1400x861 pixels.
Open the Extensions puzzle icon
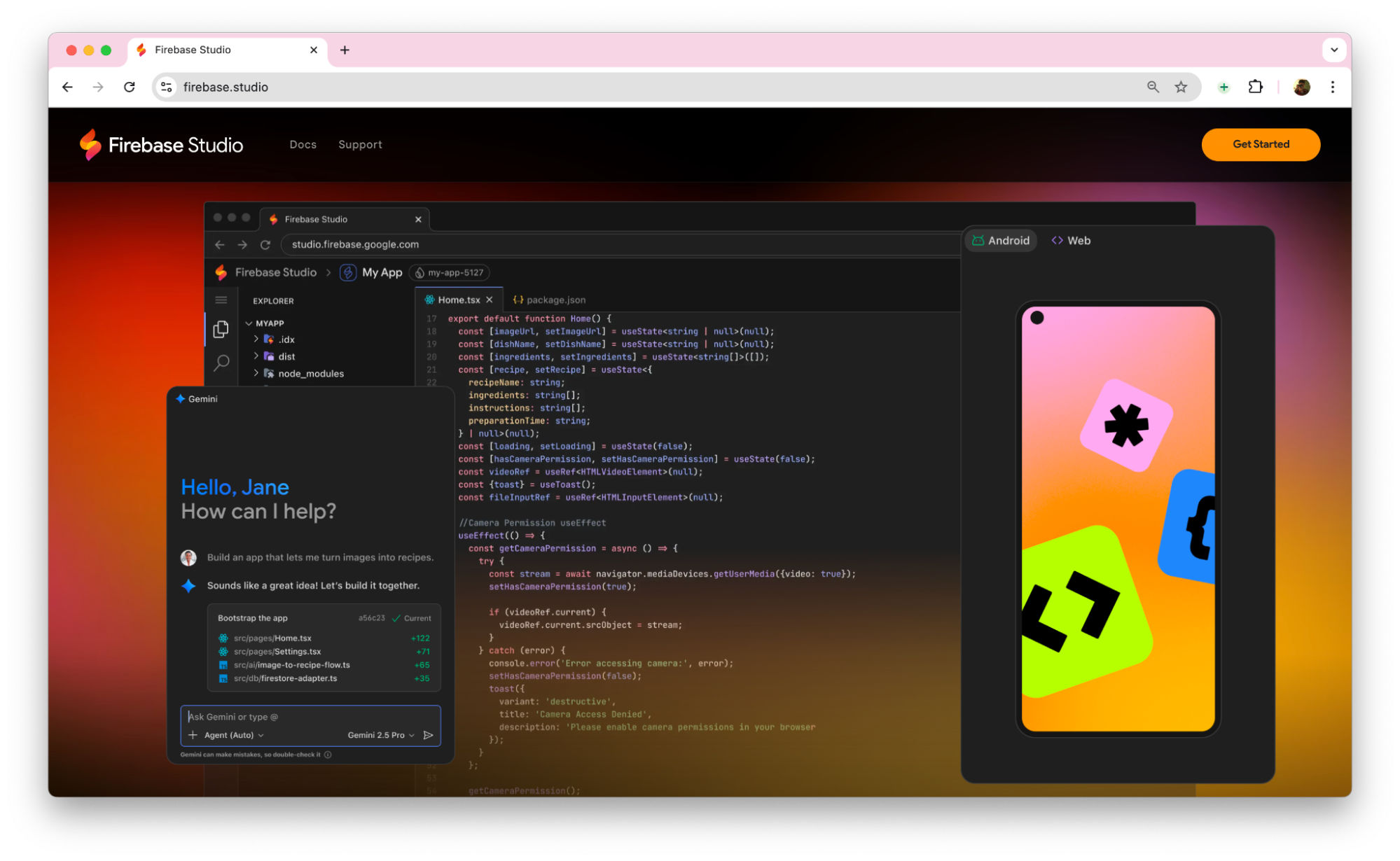[x=1256, y=87]
